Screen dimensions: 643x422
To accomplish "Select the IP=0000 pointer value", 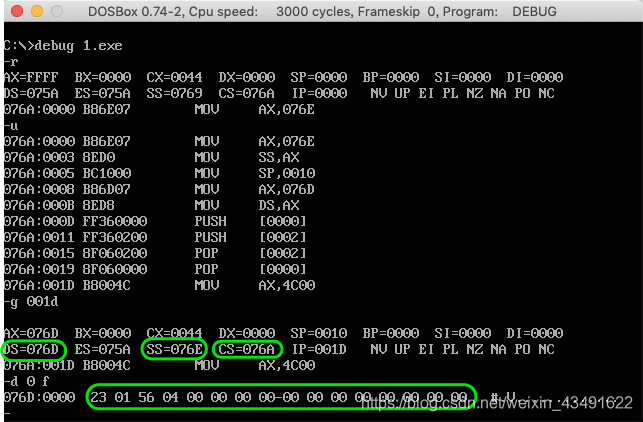I will click(x=319, y=93).
